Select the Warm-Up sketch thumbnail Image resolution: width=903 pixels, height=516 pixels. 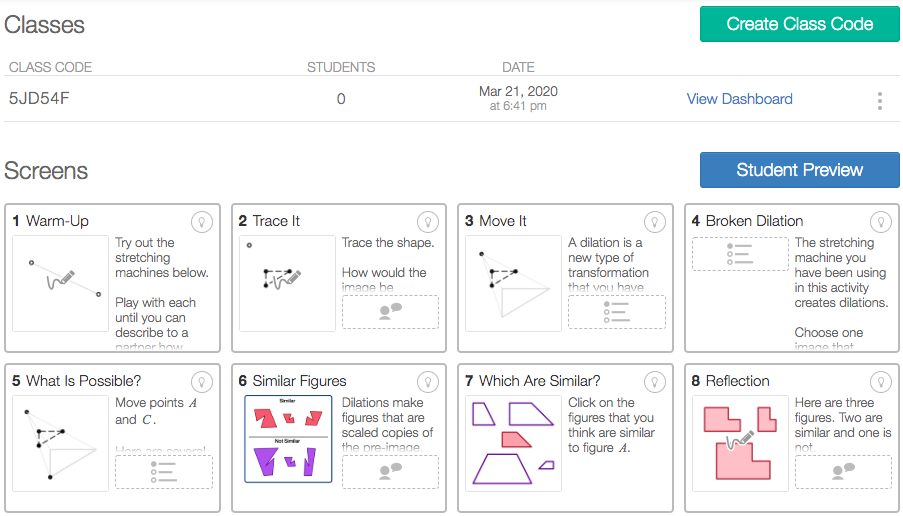[60, 283]
